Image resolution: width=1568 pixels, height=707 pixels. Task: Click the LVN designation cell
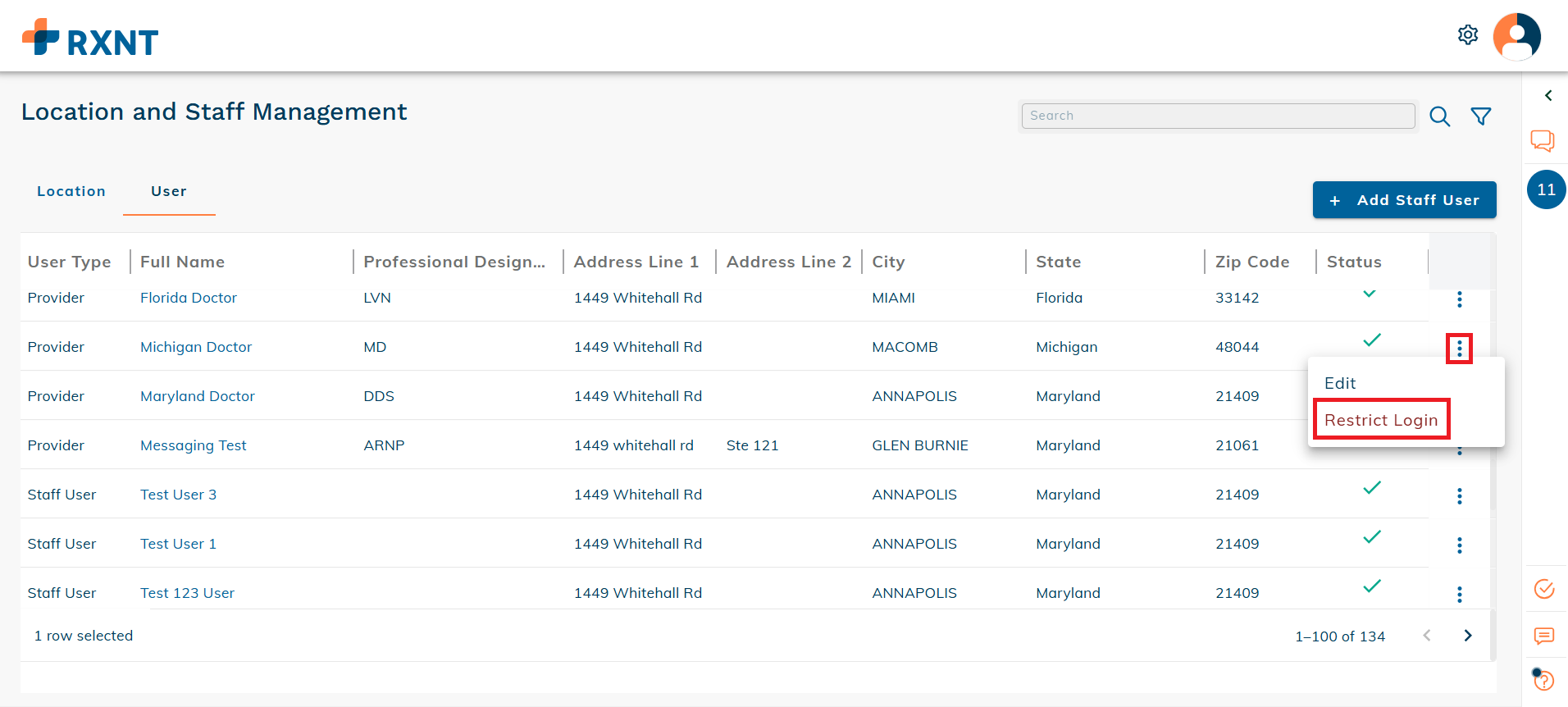[x=377, y=298]
